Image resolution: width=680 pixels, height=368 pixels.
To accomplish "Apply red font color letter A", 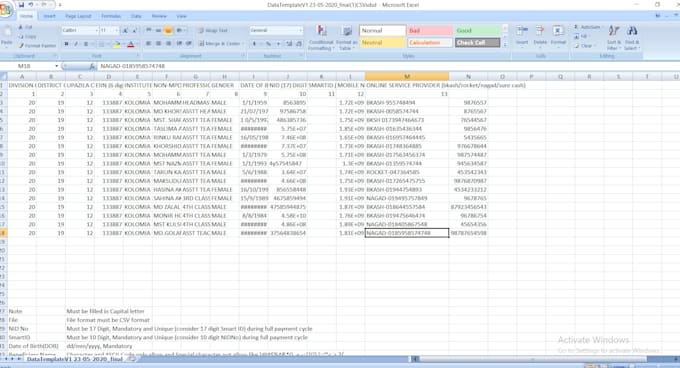I will pyautogui.click(x=131, y=44).
